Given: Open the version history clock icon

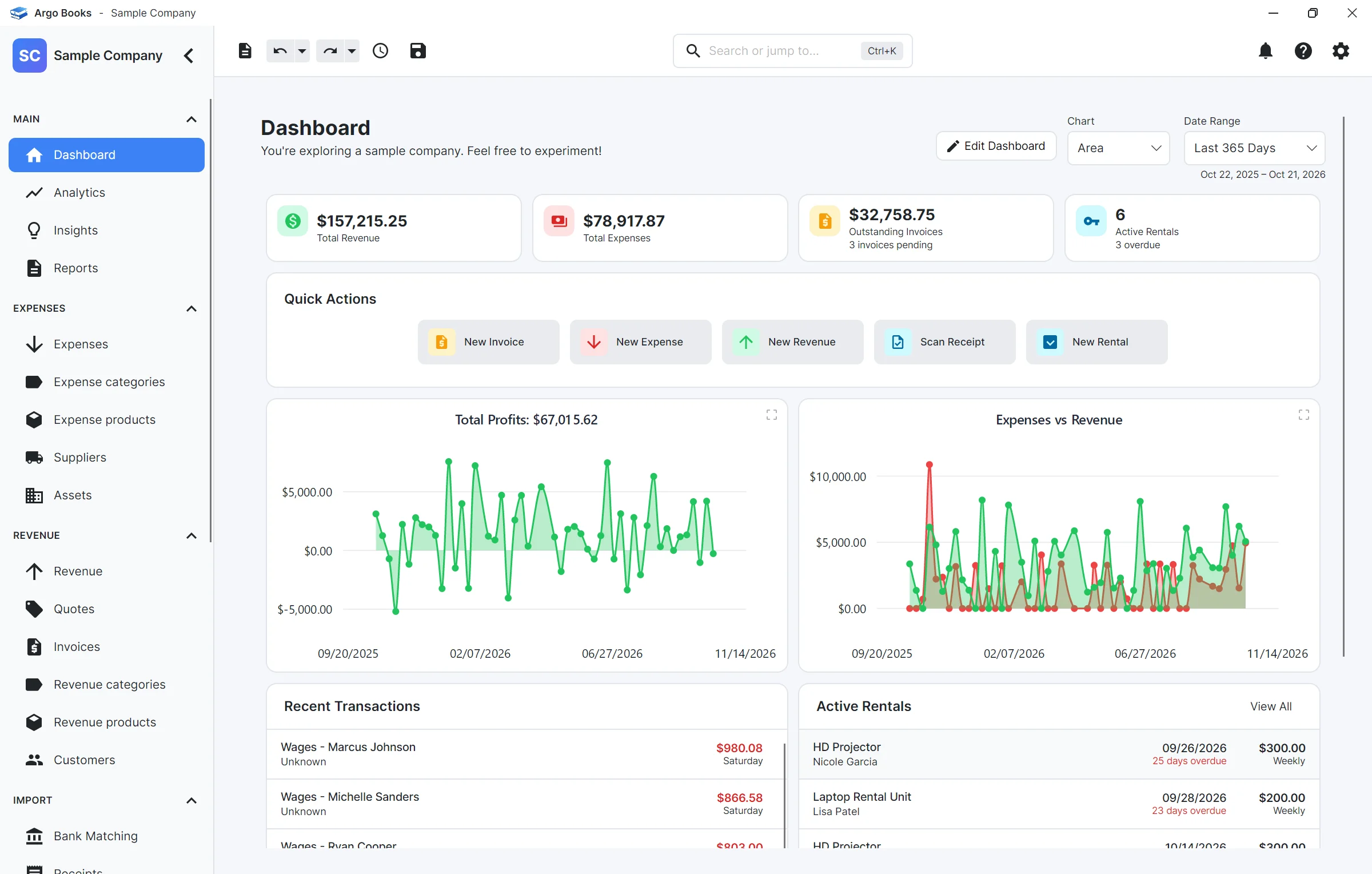Looking at the screenshot, I should tap(380, 51).
